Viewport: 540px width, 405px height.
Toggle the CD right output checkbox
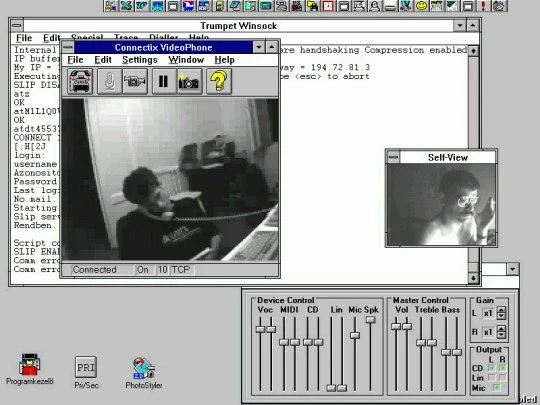pos(502,368)
